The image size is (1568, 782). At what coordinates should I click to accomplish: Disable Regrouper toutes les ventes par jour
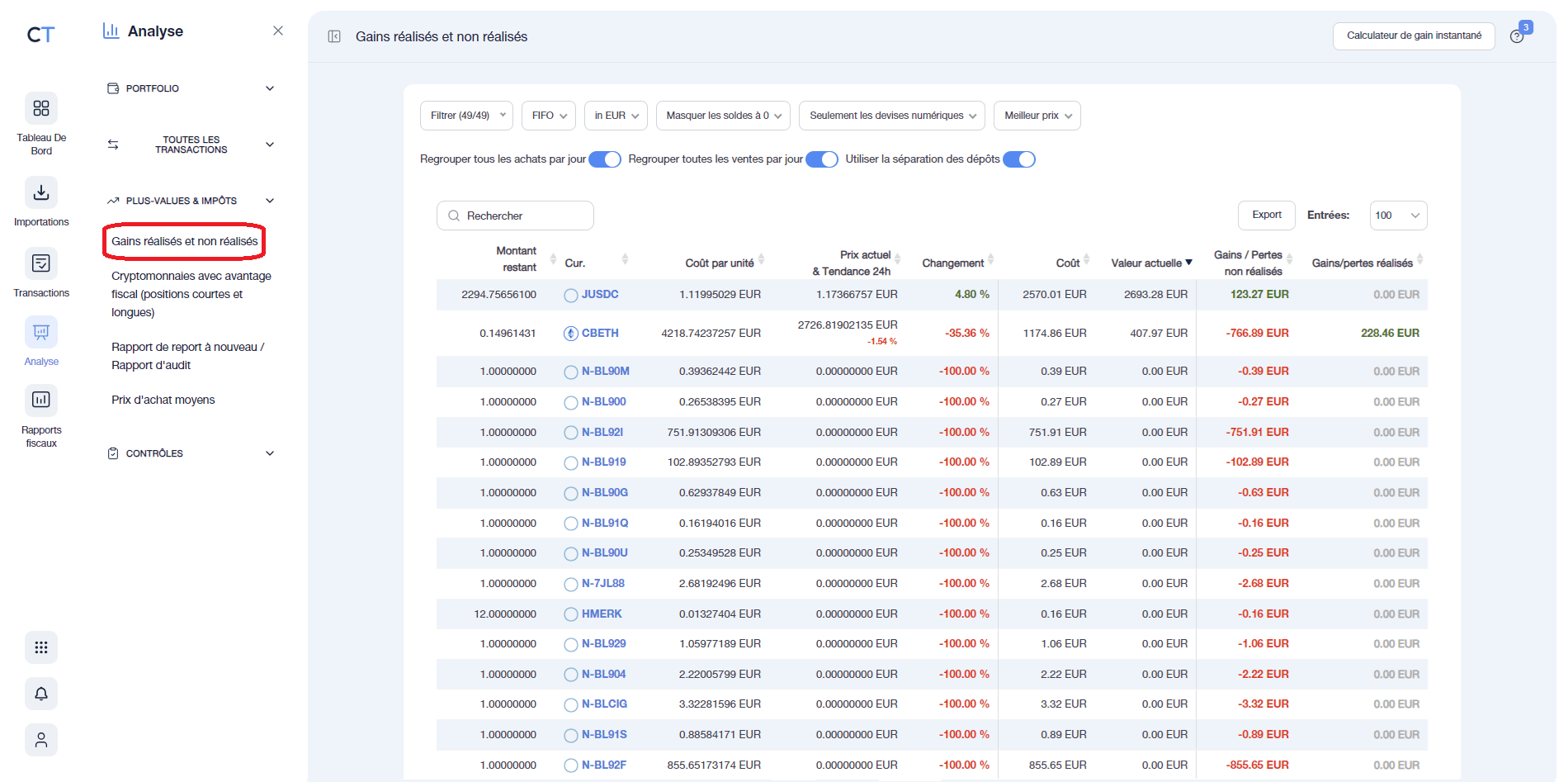click(821, 159)
